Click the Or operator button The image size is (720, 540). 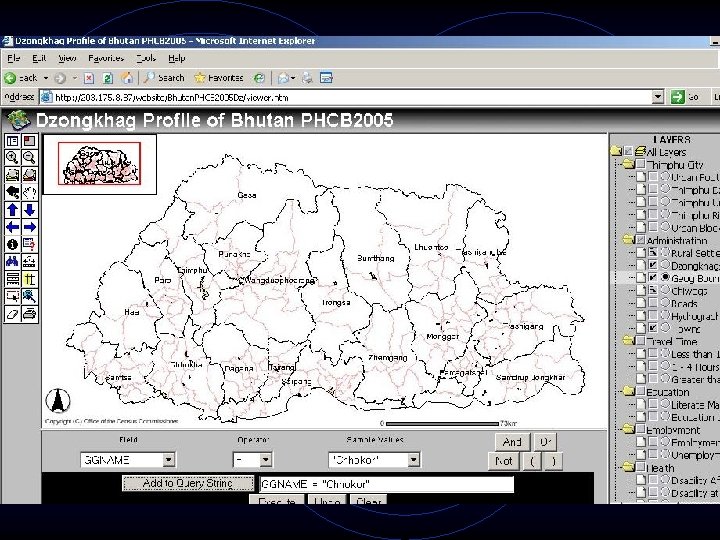[545, 442]
